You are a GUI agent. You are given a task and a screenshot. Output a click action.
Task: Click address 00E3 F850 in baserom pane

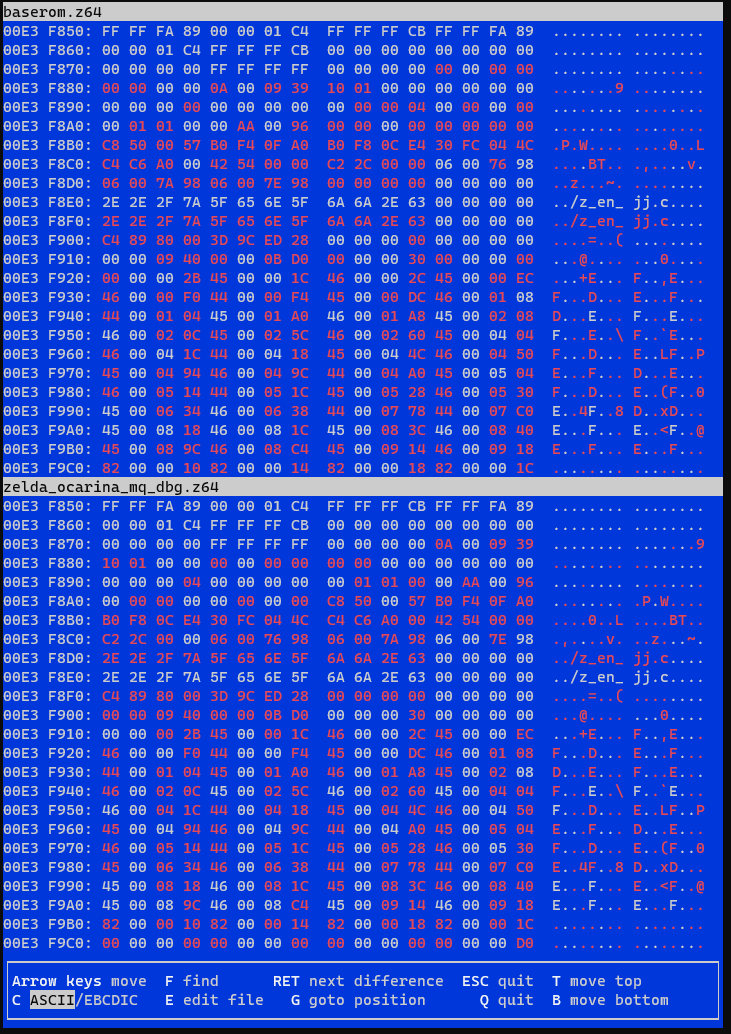click(x=47, y=31)
